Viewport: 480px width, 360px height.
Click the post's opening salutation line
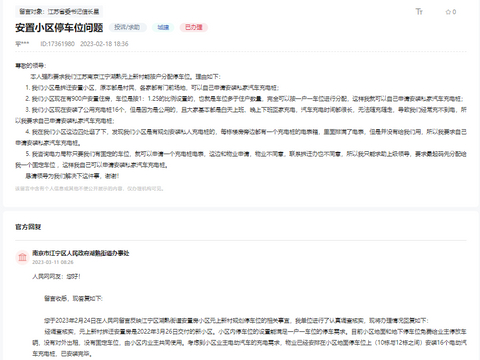coord(31,66)
